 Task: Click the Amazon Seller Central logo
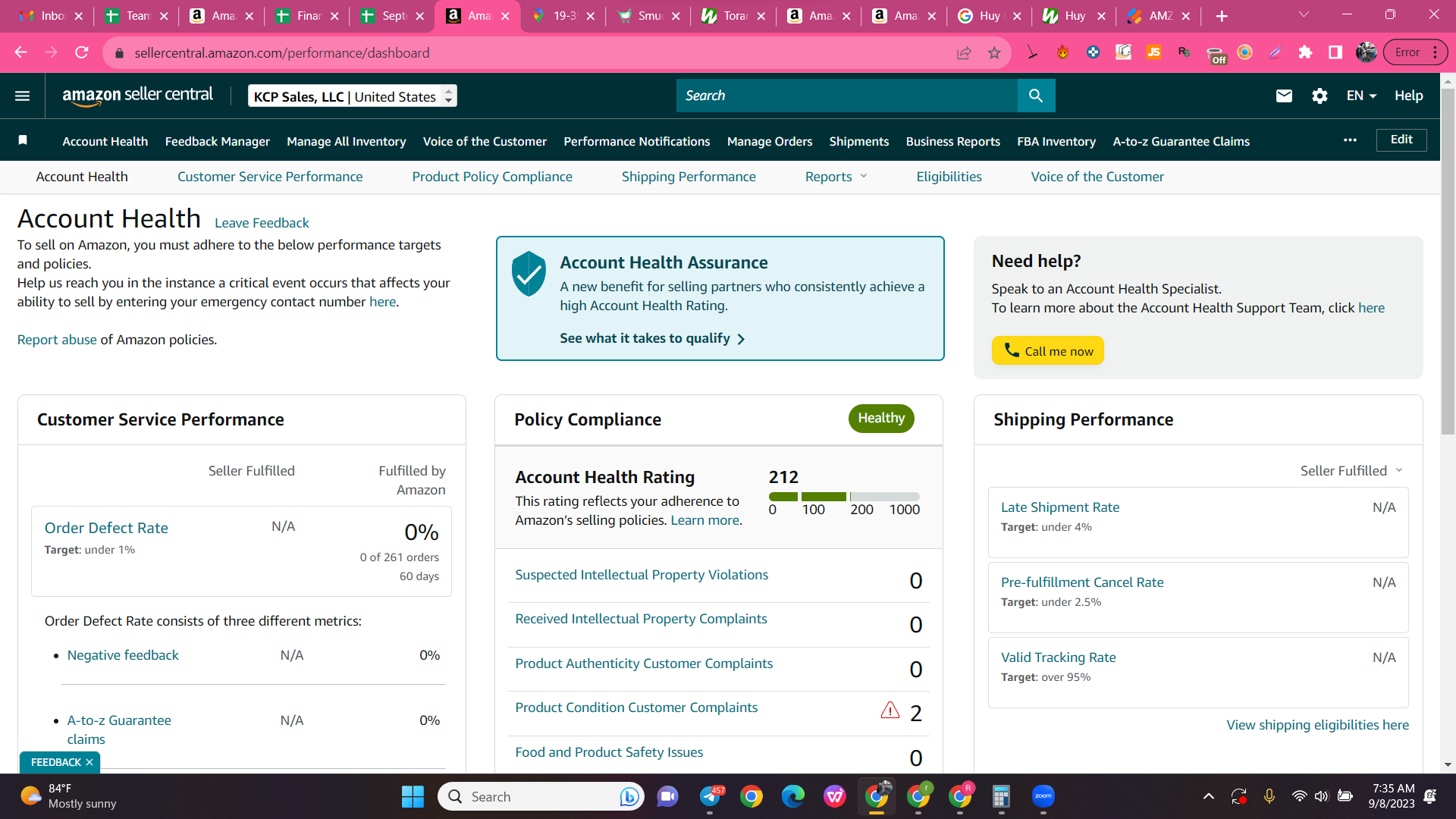[x=137, y=96]
